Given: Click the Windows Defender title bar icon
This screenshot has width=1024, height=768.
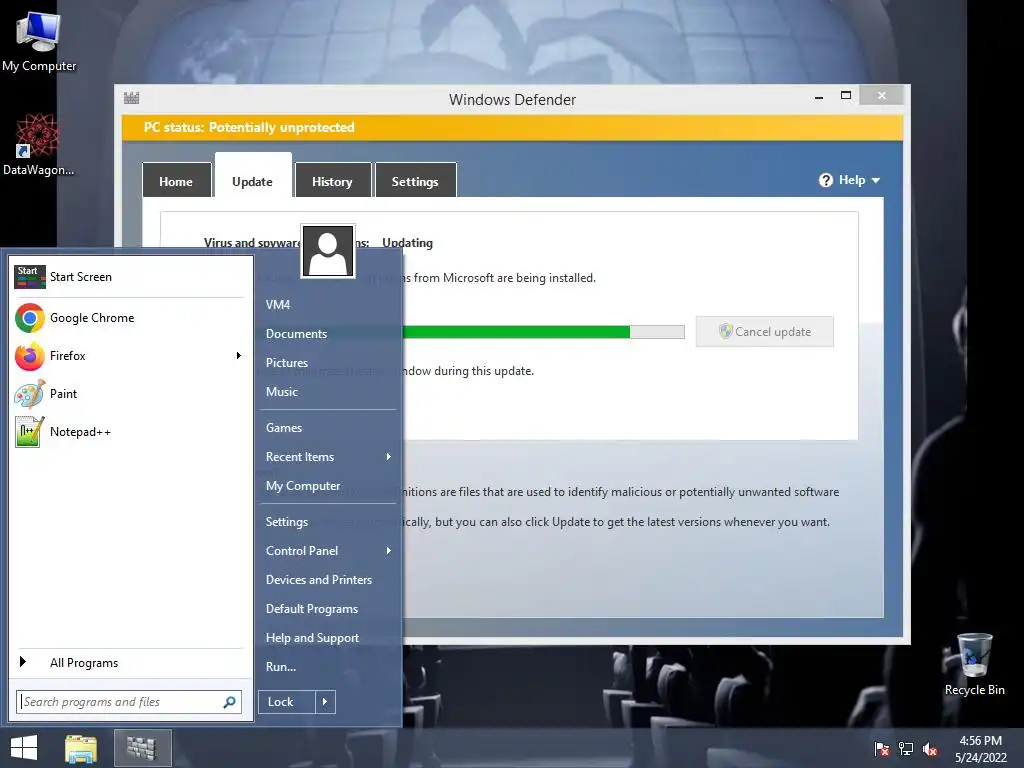Looking at the screenshot, I should click(132, 99).
